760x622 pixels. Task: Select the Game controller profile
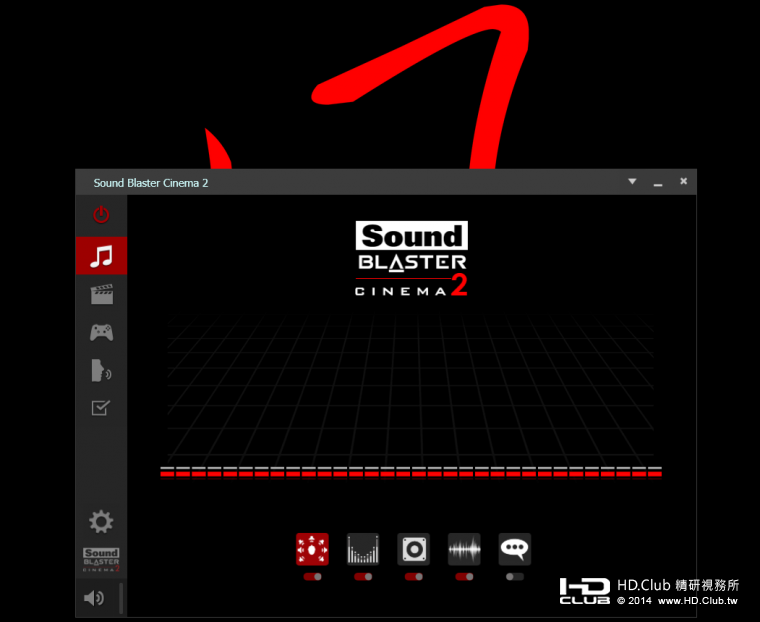(101, 333)
